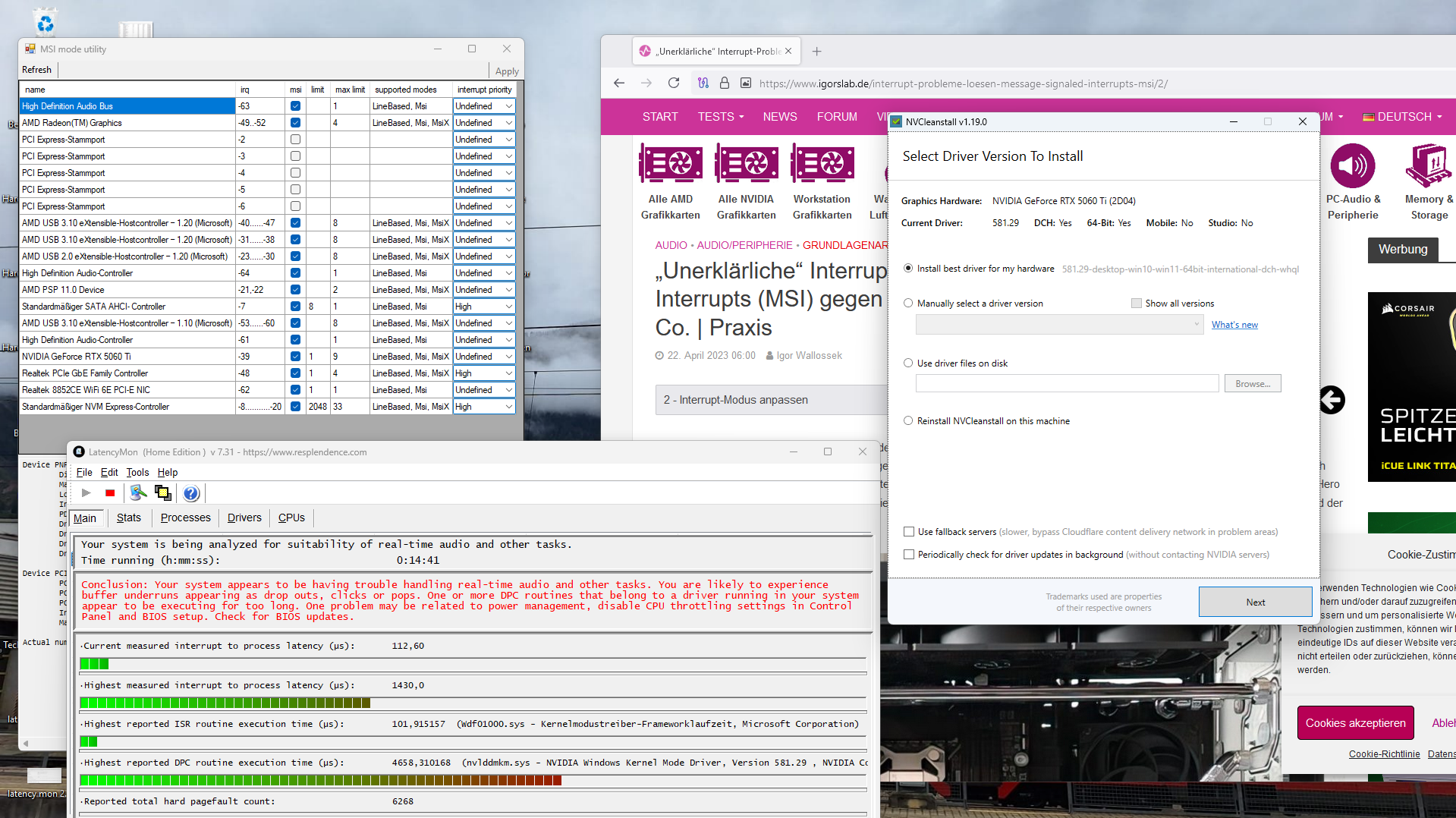Enable periodic driver update check checkbox
Image resolution: width=1456 pixels, height=818 pixels.
tap(909, 555)
